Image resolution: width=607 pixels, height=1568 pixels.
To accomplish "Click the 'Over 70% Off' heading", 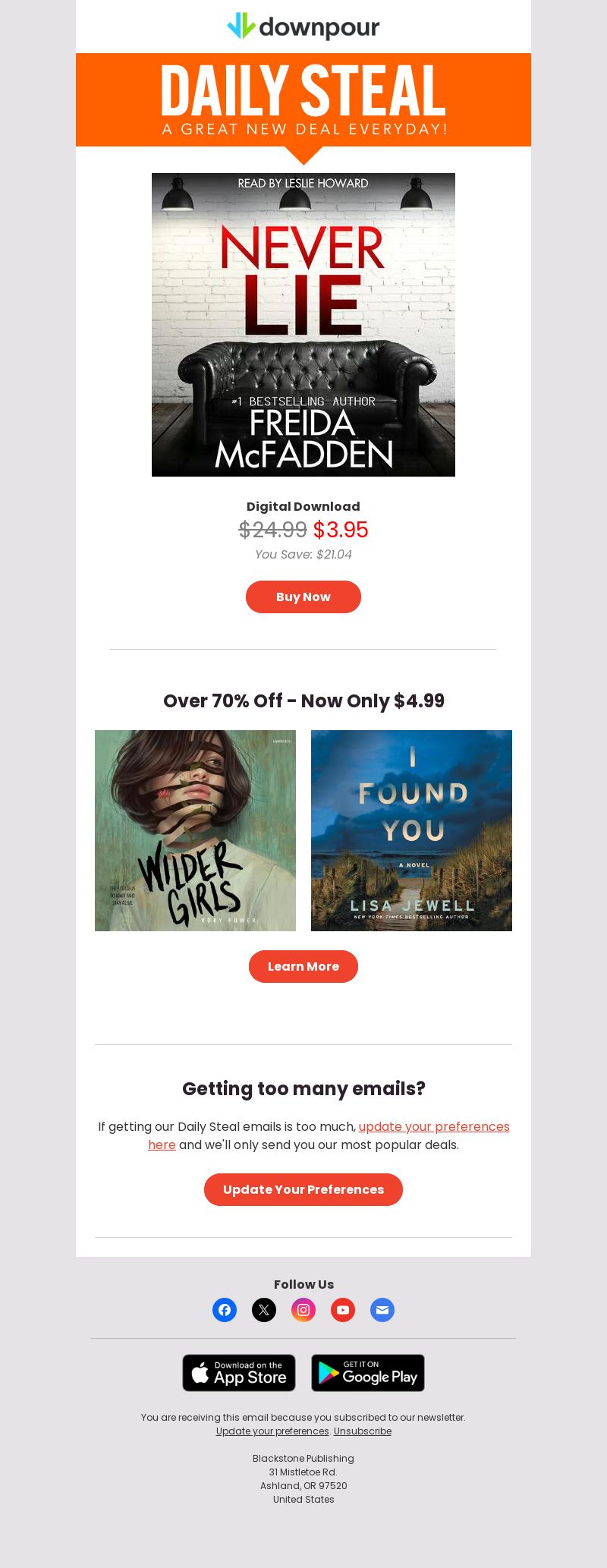I will [x=303, y=701].
